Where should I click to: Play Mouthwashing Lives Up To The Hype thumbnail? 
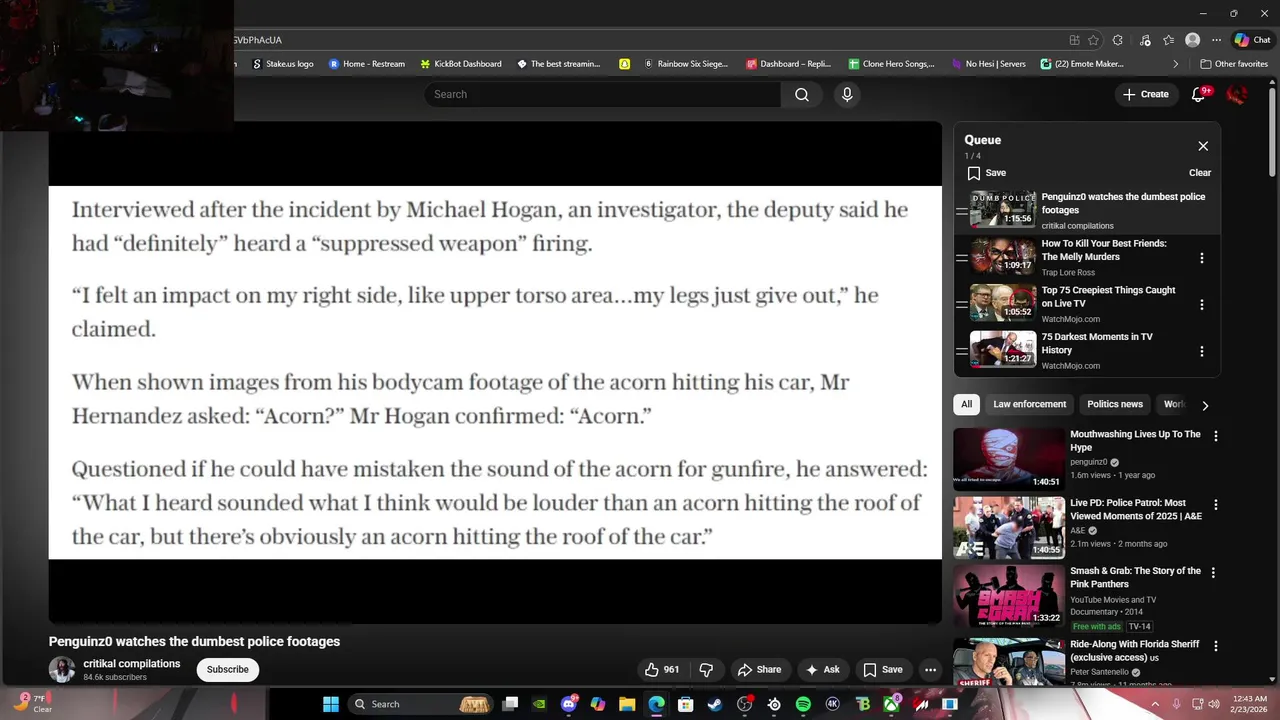pos(1009,459)
